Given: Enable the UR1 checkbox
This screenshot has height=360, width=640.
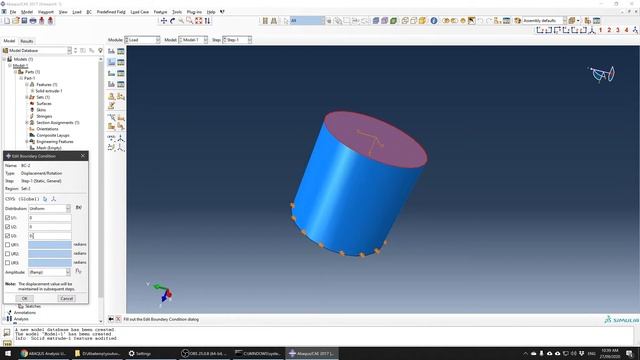Looking at the screenshot, I should click(x=7, y=244).
